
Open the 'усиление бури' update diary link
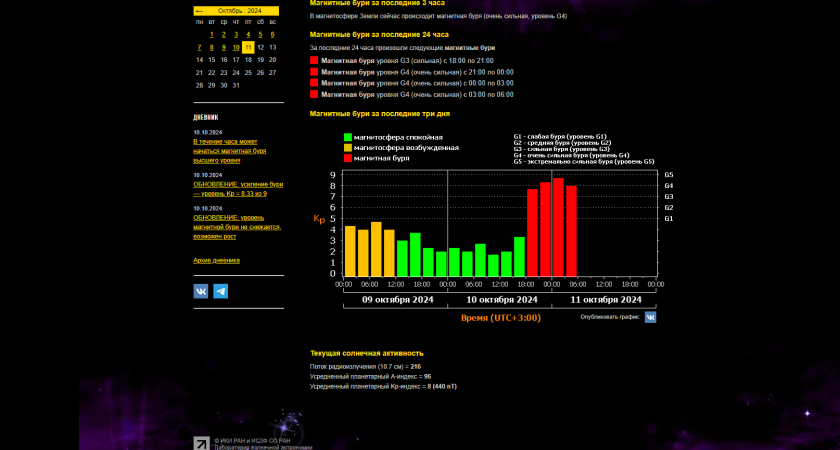[x=238, y=188]
